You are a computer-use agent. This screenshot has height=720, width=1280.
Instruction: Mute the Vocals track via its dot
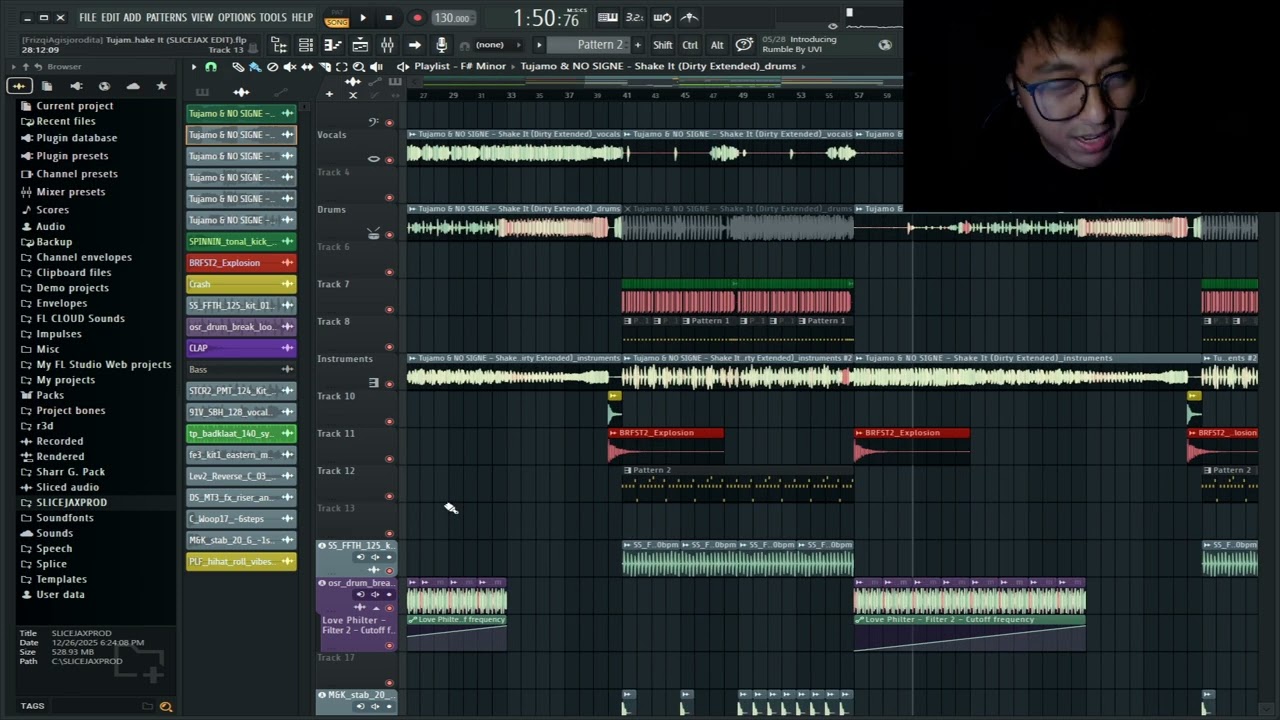click(389, 160)
